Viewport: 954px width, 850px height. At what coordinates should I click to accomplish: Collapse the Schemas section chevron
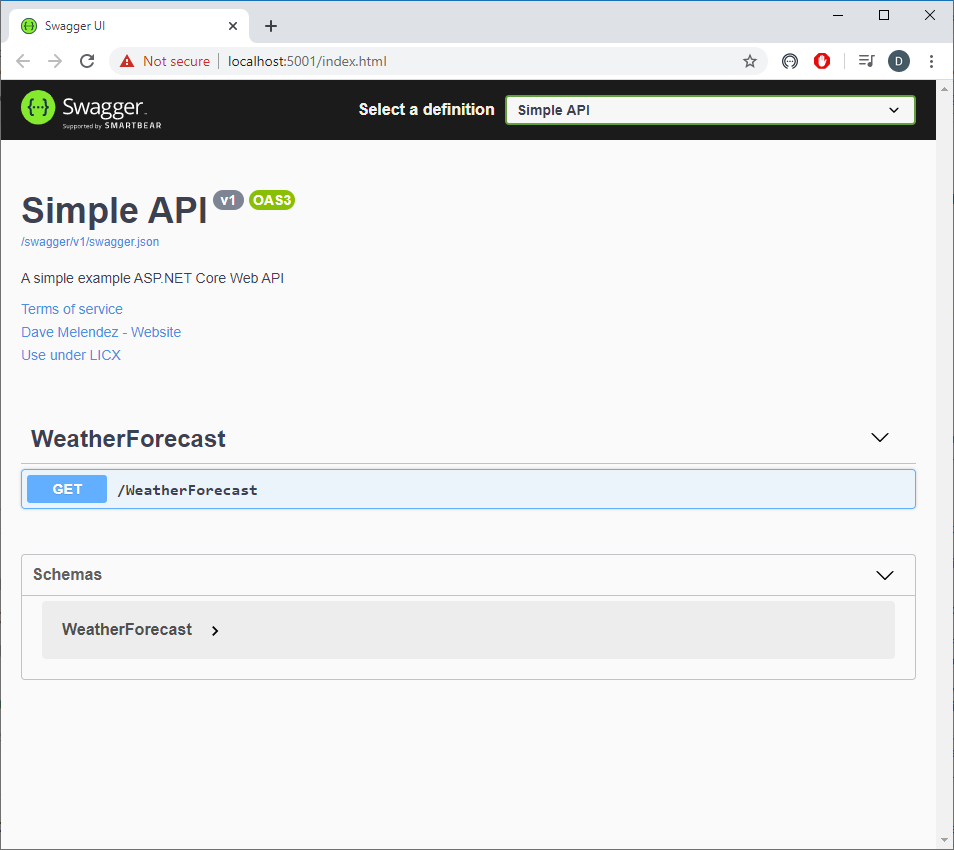point(884,575)
